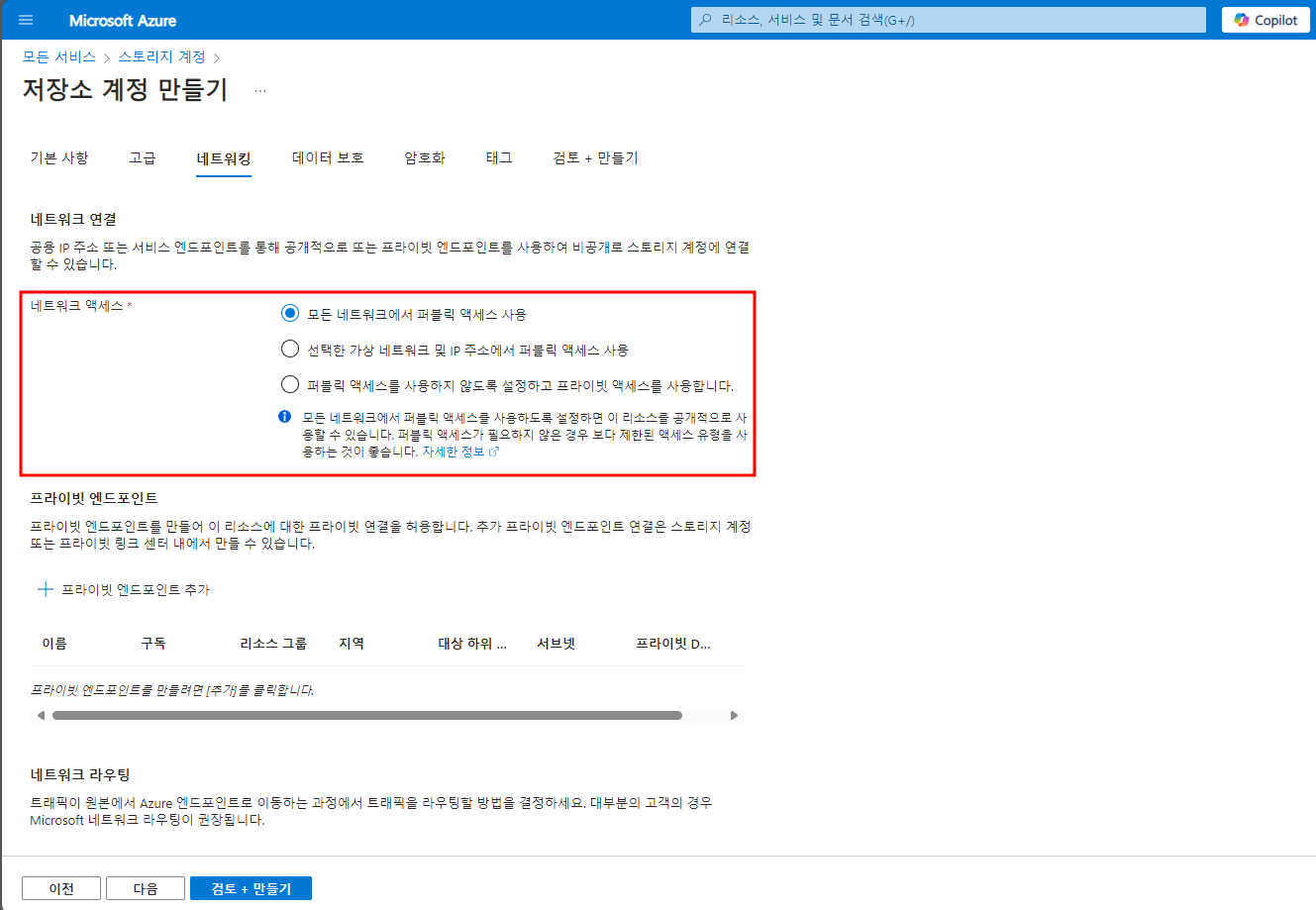Click the 구독 column header

tap(153, 644)
